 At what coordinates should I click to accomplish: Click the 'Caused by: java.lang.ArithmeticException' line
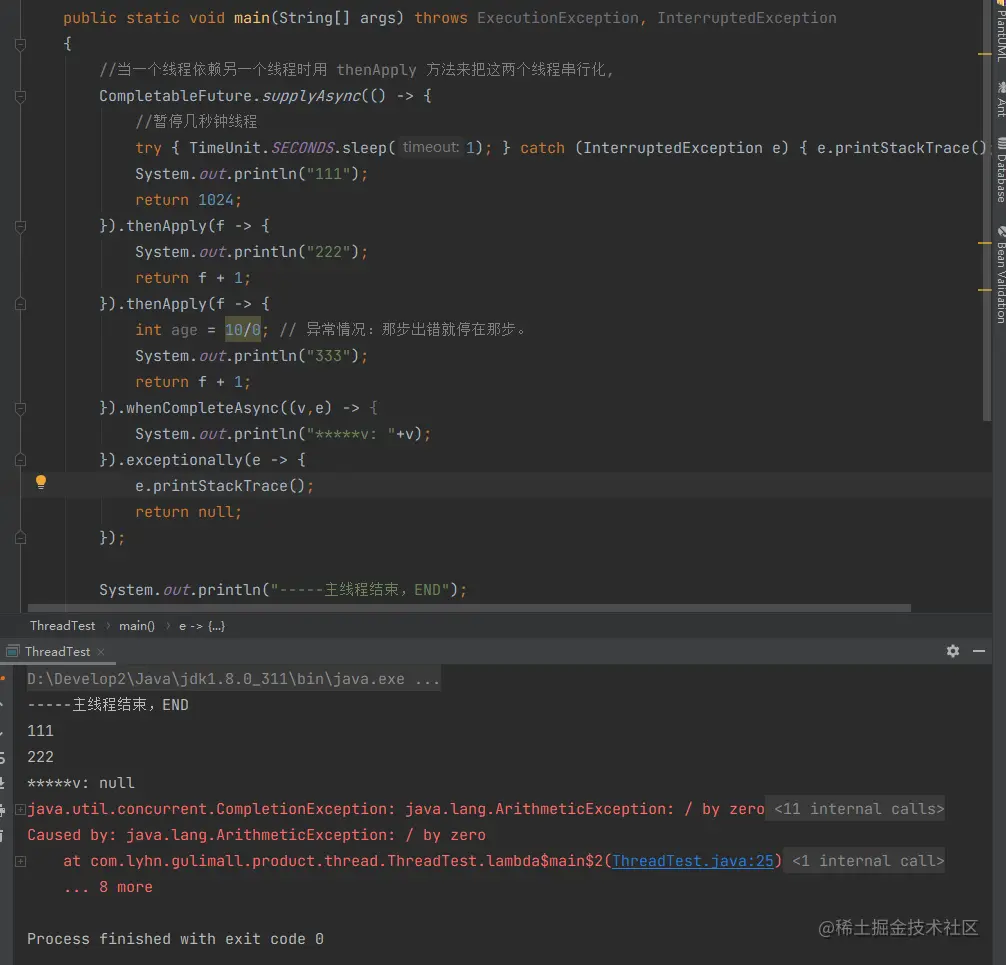tap(256, 835)
